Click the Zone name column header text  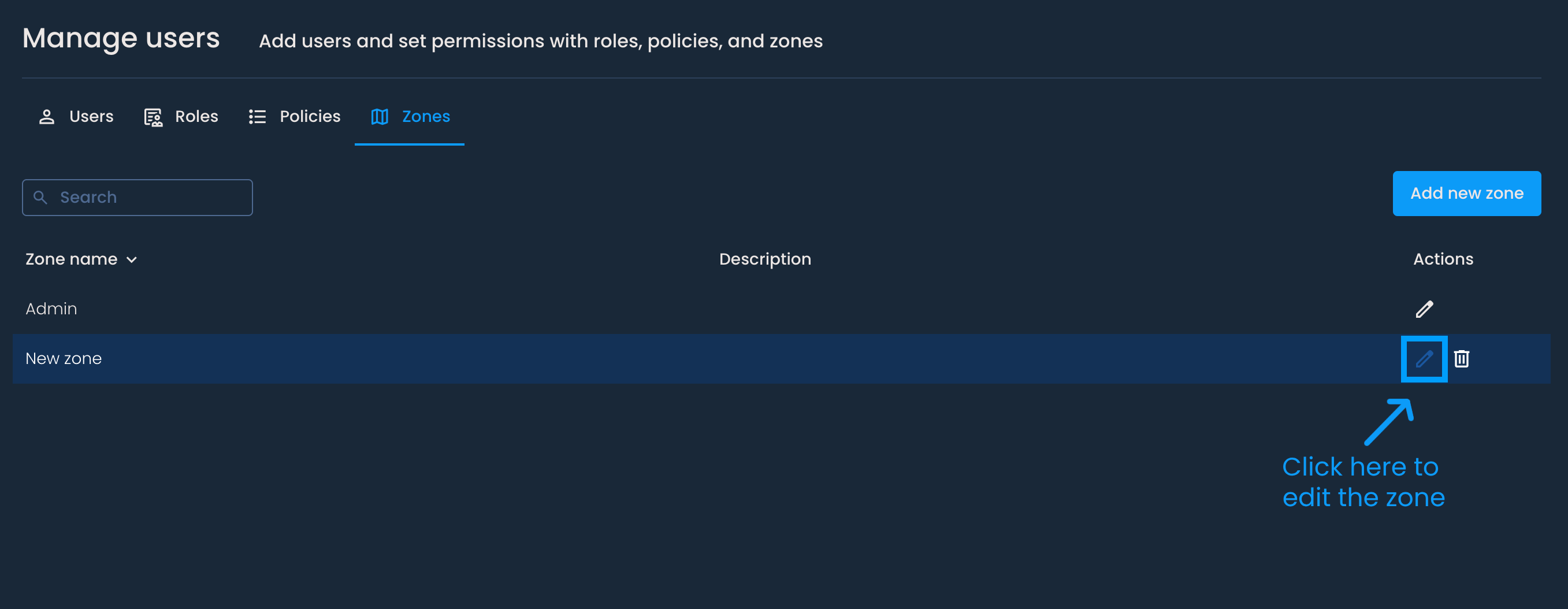(71, 259)
